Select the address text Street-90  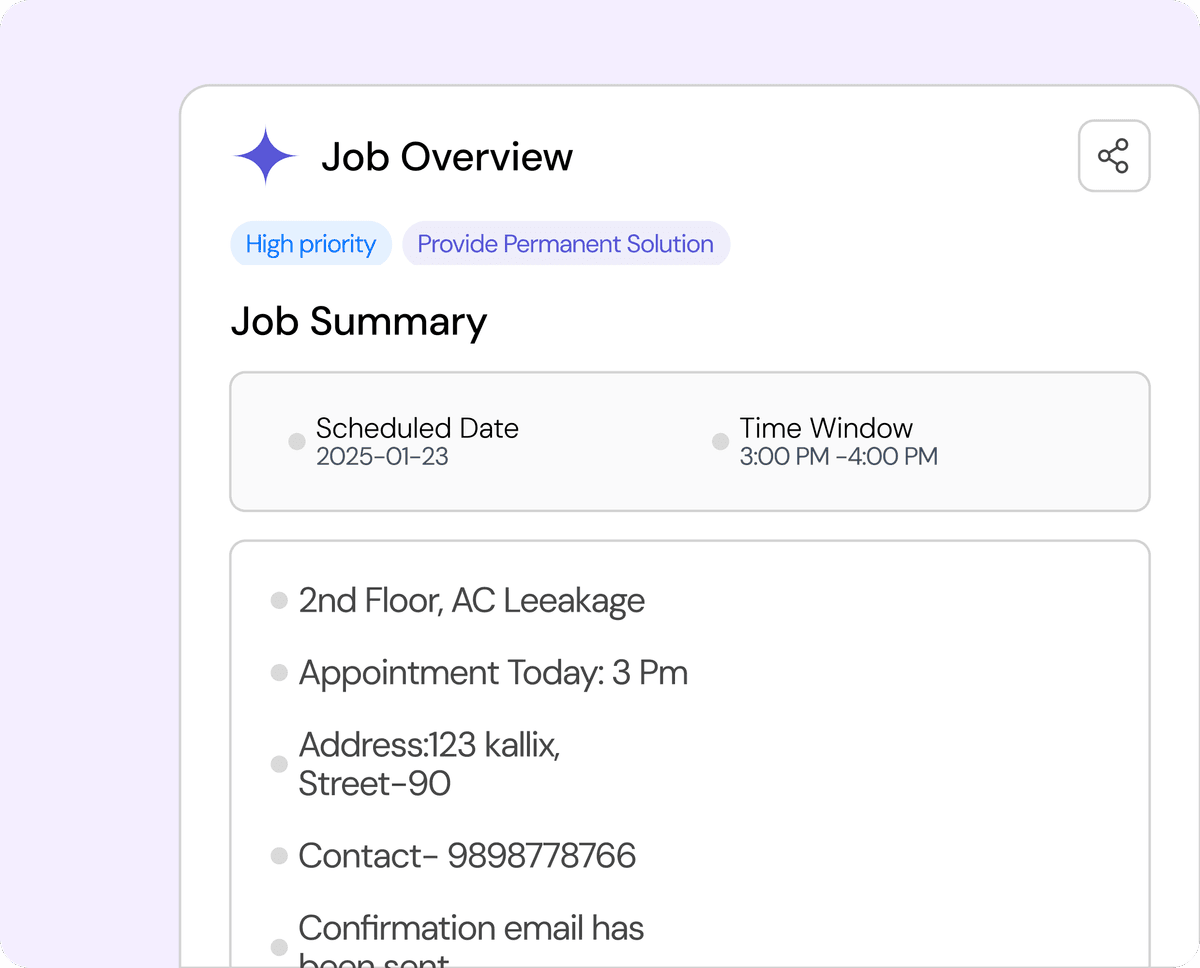tap(374, 783)
